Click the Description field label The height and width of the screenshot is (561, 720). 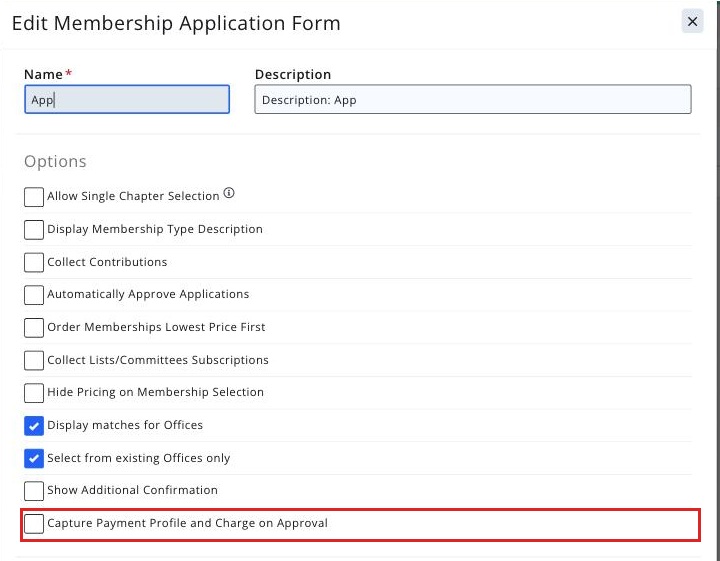(293, 74)
